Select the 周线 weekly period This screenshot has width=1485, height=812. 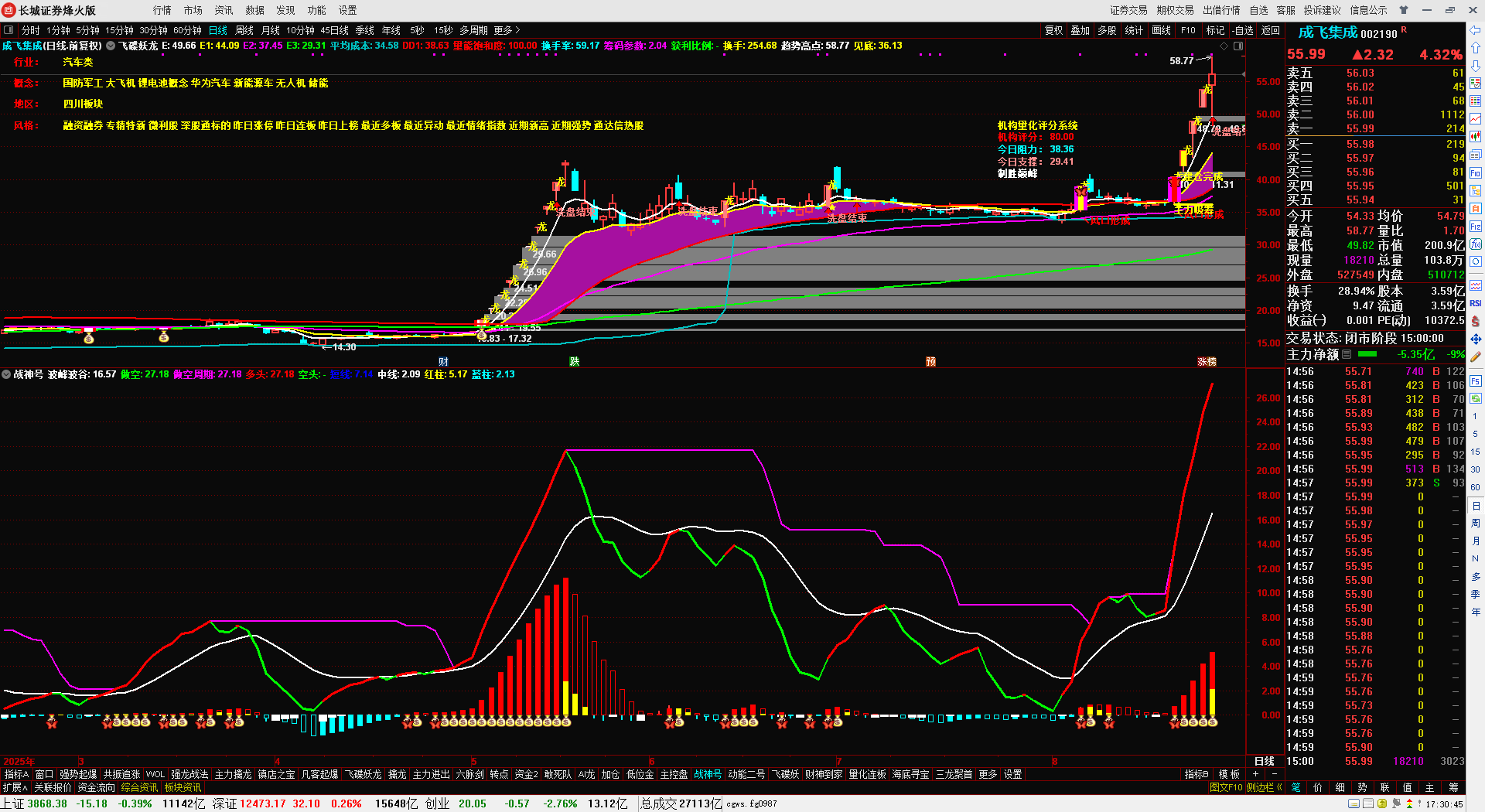pos(244,30)
